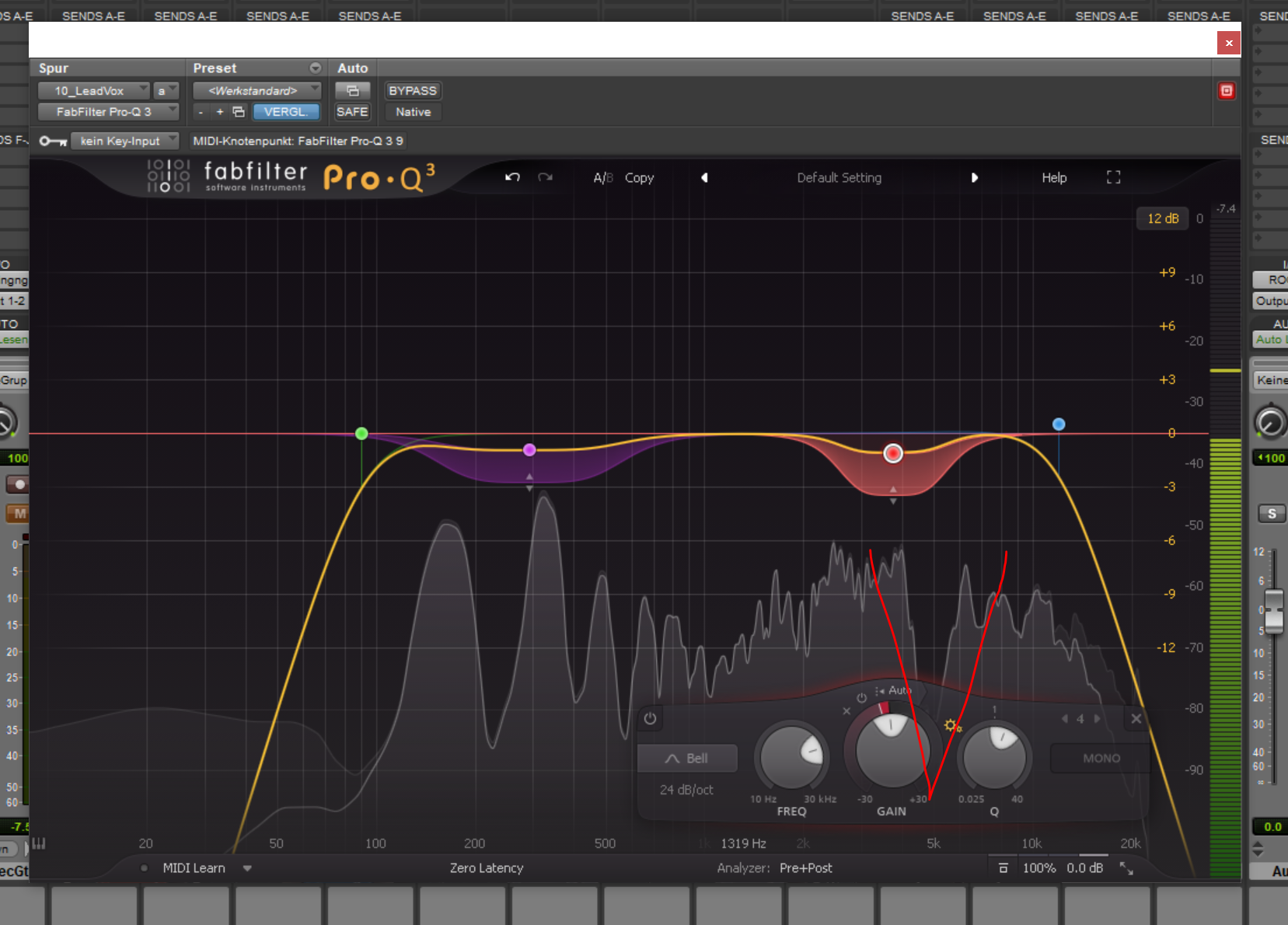1288x925 pixels.
Task: Open the Help menu
Action: click(1053, 177)
